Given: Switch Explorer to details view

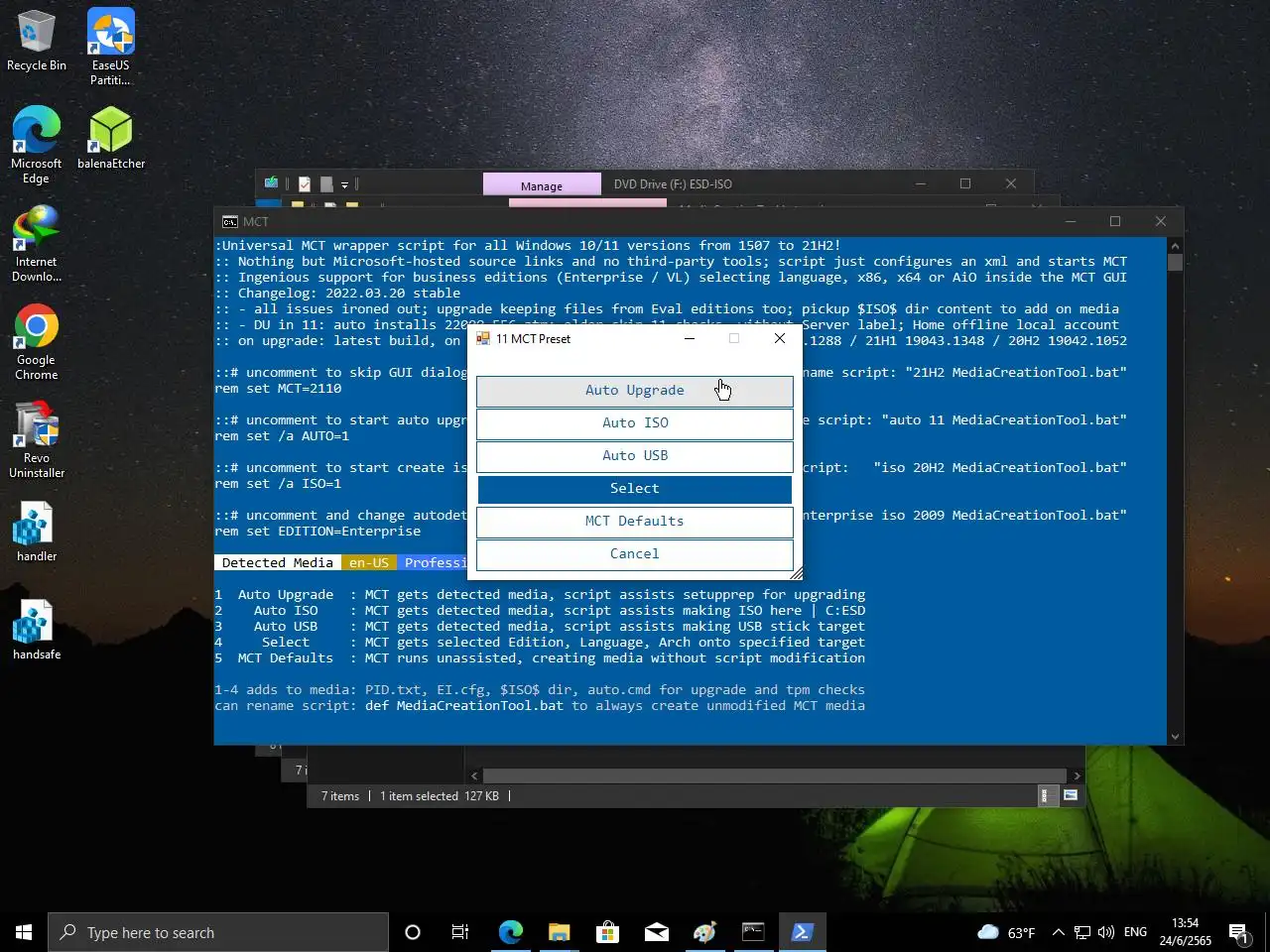Looking at the screenshot, I should tap(1045, 795).
